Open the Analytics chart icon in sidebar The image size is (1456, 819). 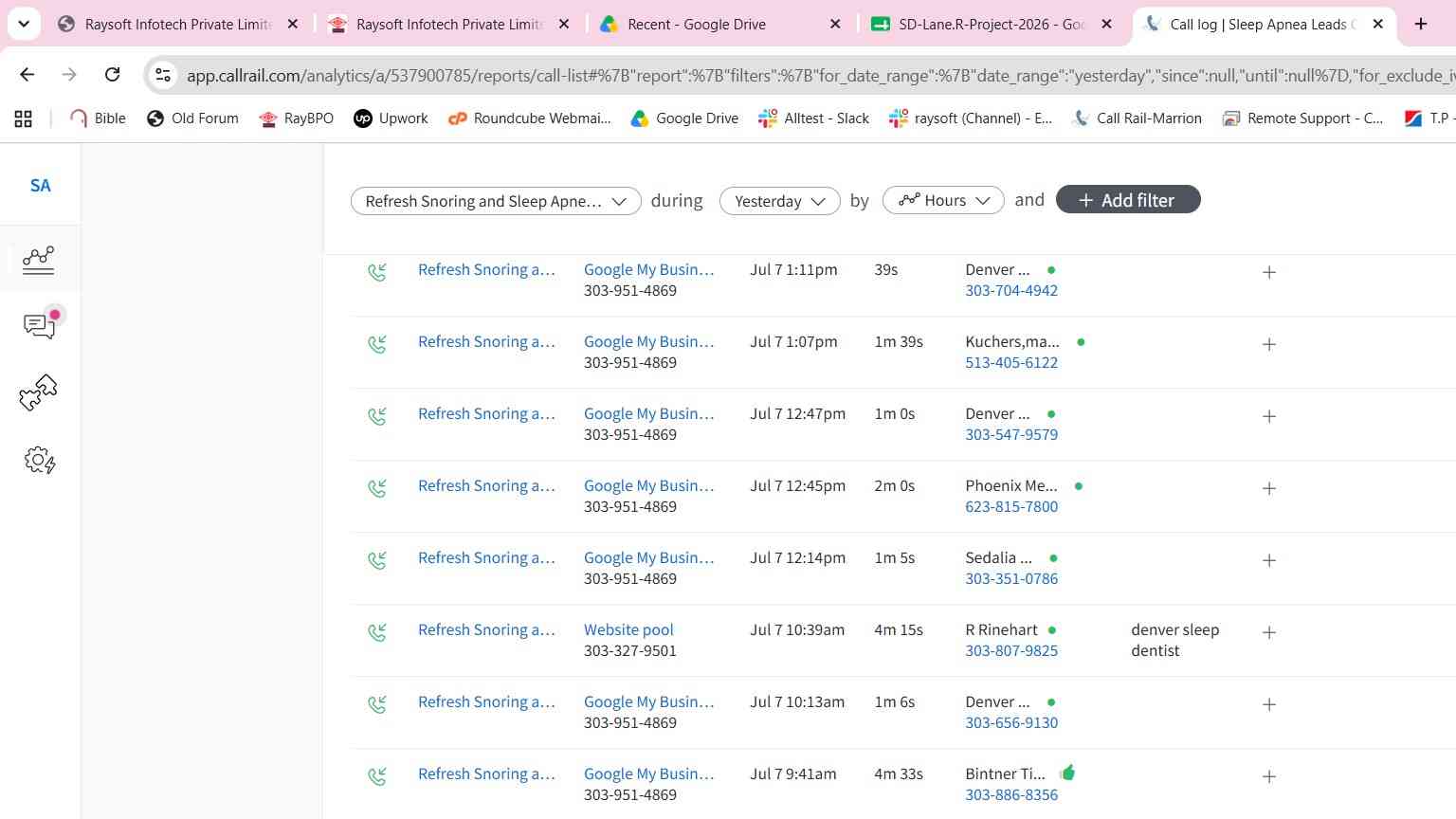click(x=38, y=259)
